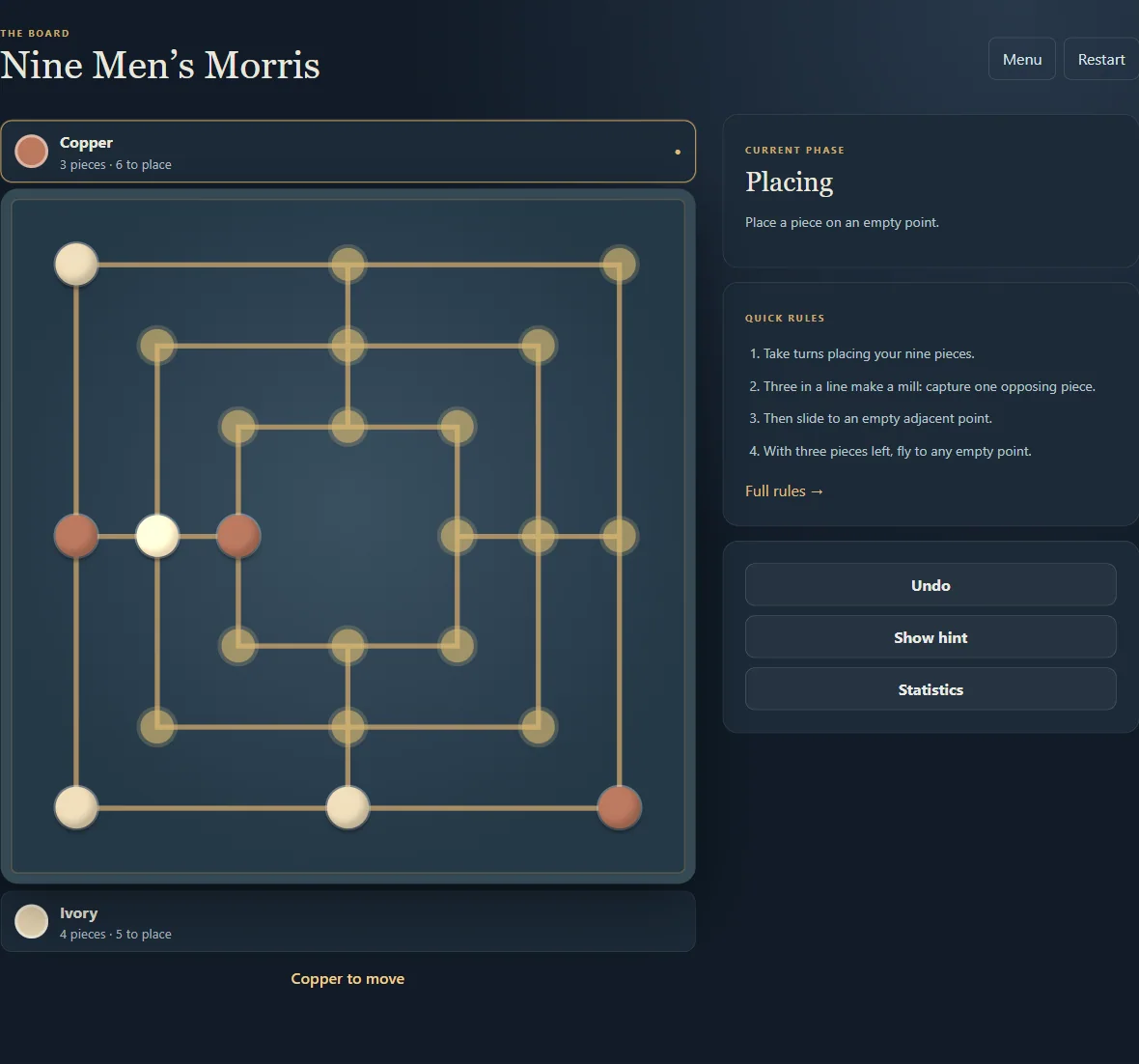Click '3 pieces · 6 to place' text
The width and height of the screenshot is (1139, 1064).
coord(116,165)
